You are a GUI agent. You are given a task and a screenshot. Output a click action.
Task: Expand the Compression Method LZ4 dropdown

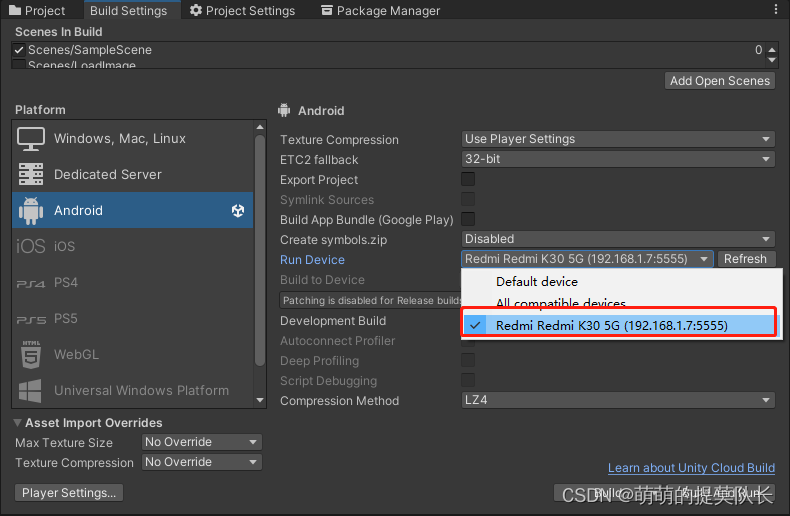tap(618, 400)
